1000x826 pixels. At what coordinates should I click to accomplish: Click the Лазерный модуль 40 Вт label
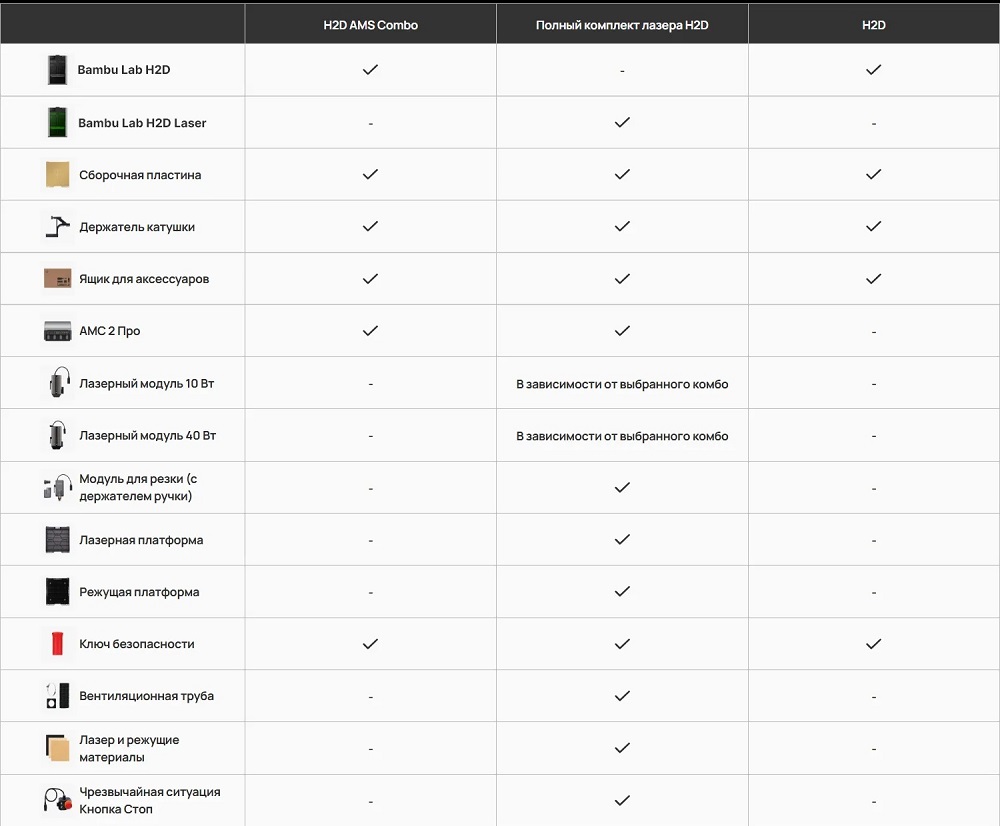pyautogui.click(x=147, y=436)
